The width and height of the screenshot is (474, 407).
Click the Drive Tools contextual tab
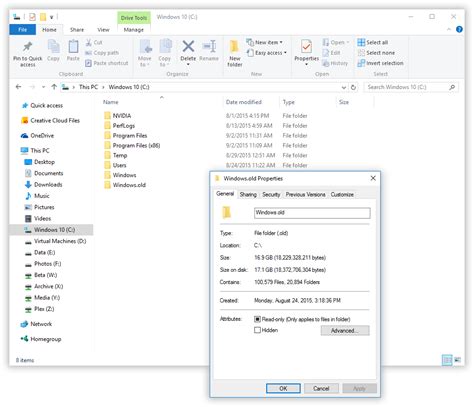pos(134,18)
